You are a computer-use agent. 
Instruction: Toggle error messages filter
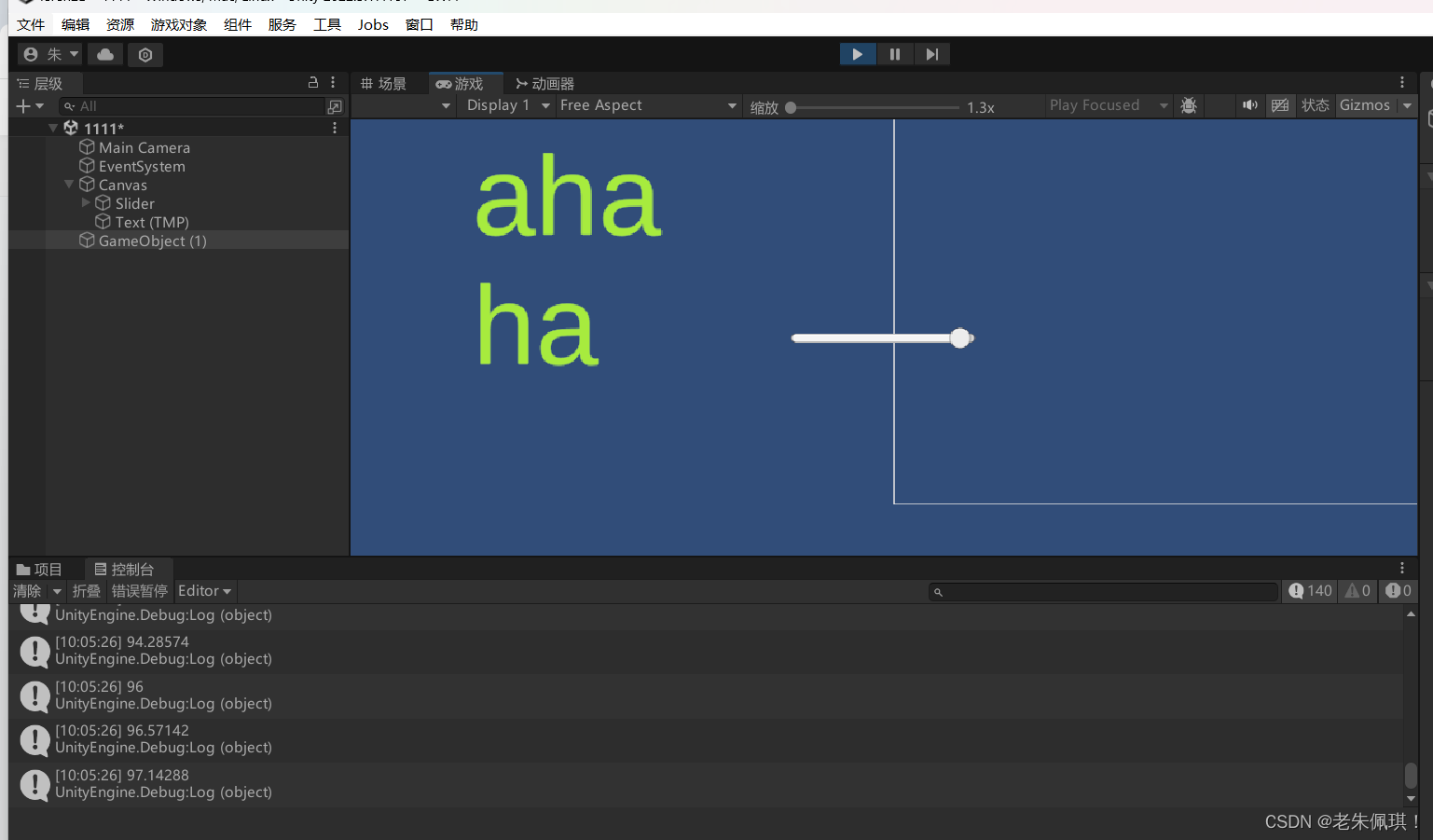tap(1398, 591)
